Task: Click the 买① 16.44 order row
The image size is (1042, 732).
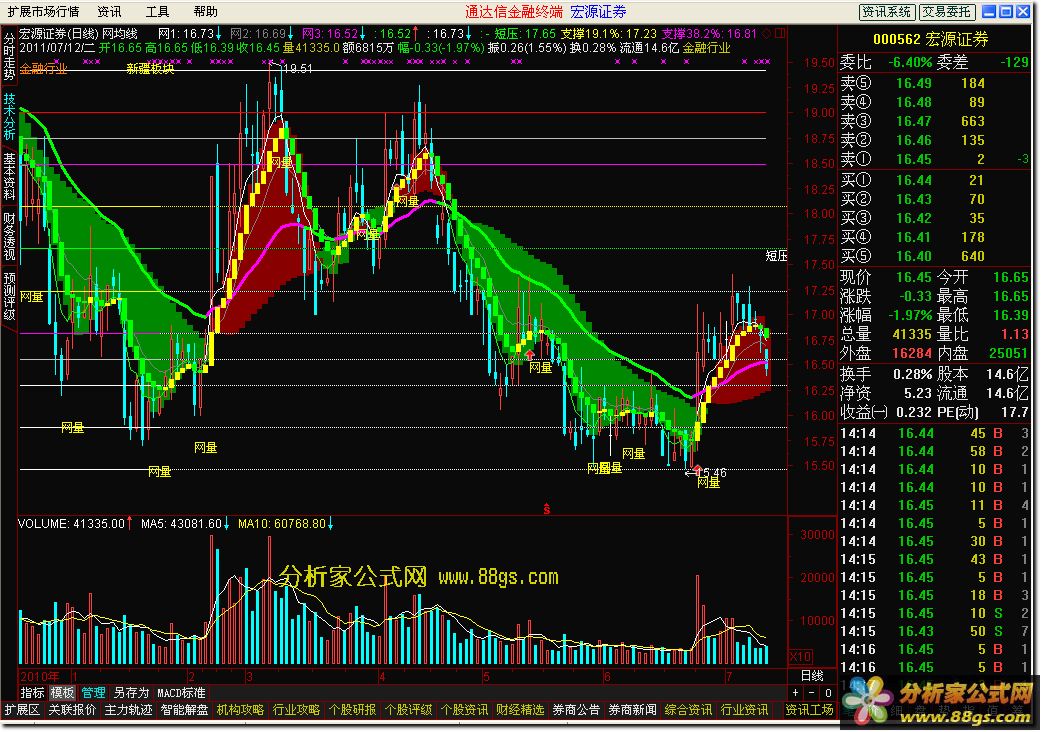Action: 934,181
